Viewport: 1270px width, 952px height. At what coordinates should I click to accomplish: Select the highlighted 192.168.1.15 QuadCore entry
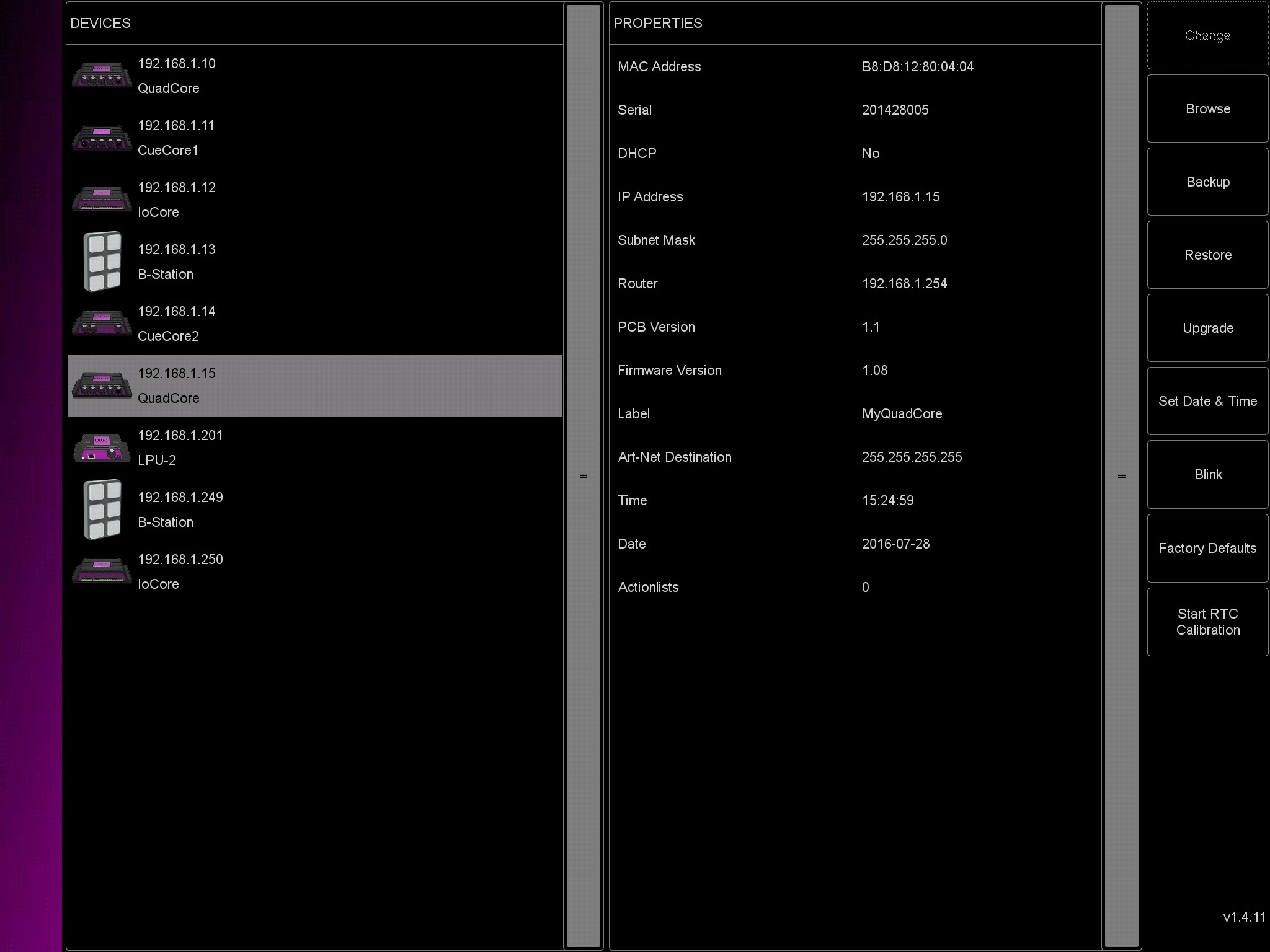coord(314,386)
